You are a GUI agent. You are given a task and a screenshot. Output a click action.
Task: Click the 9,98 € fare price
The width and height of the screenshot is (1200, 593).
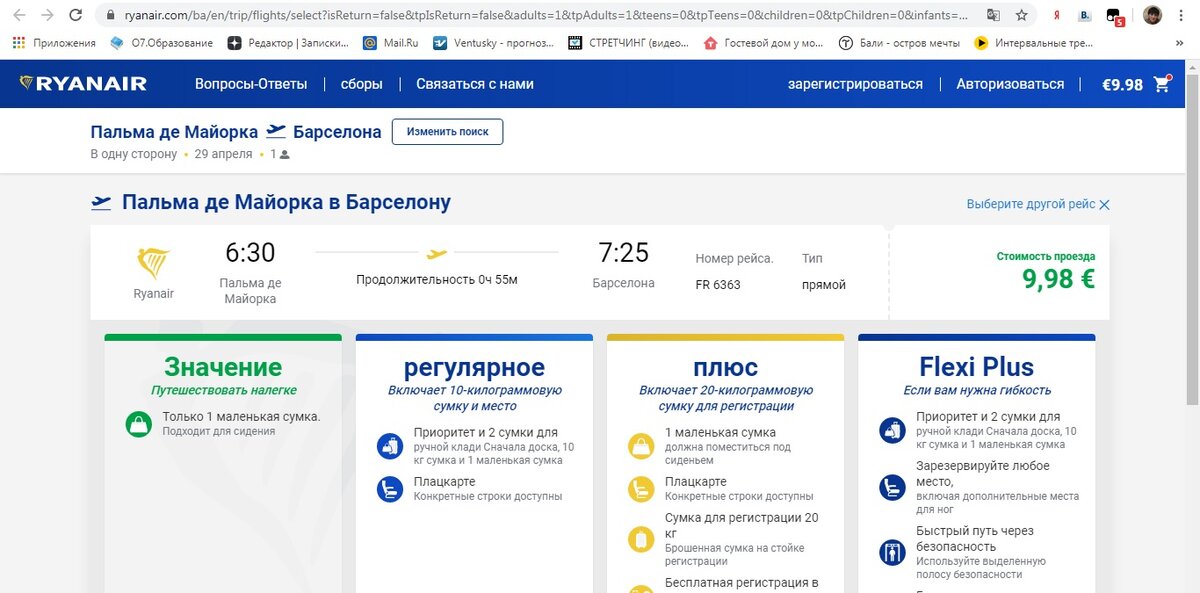1058,280
